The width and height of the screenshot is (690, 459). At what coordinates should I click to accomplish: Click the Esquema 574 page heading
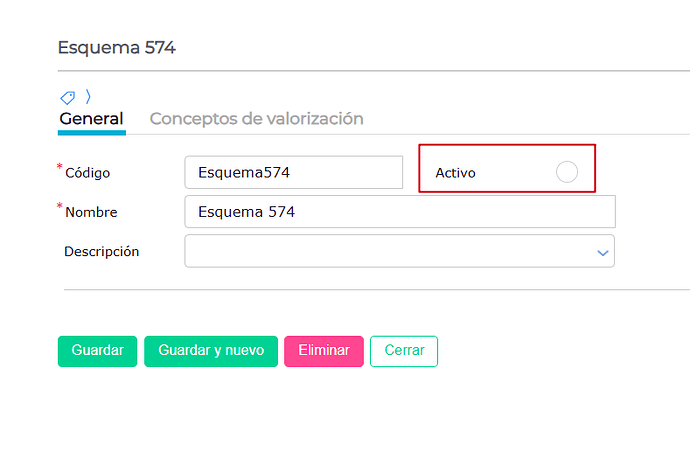117,48
